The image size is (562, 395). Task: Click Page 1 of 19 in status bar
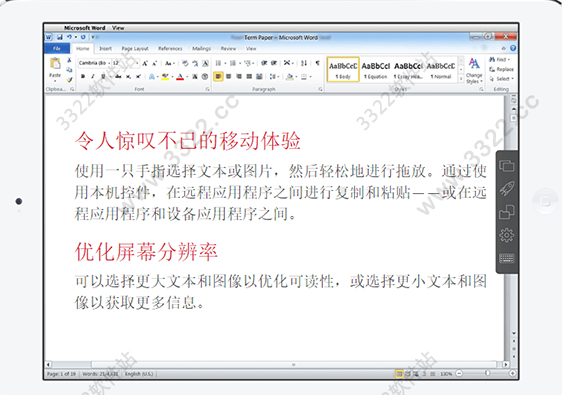61,374
